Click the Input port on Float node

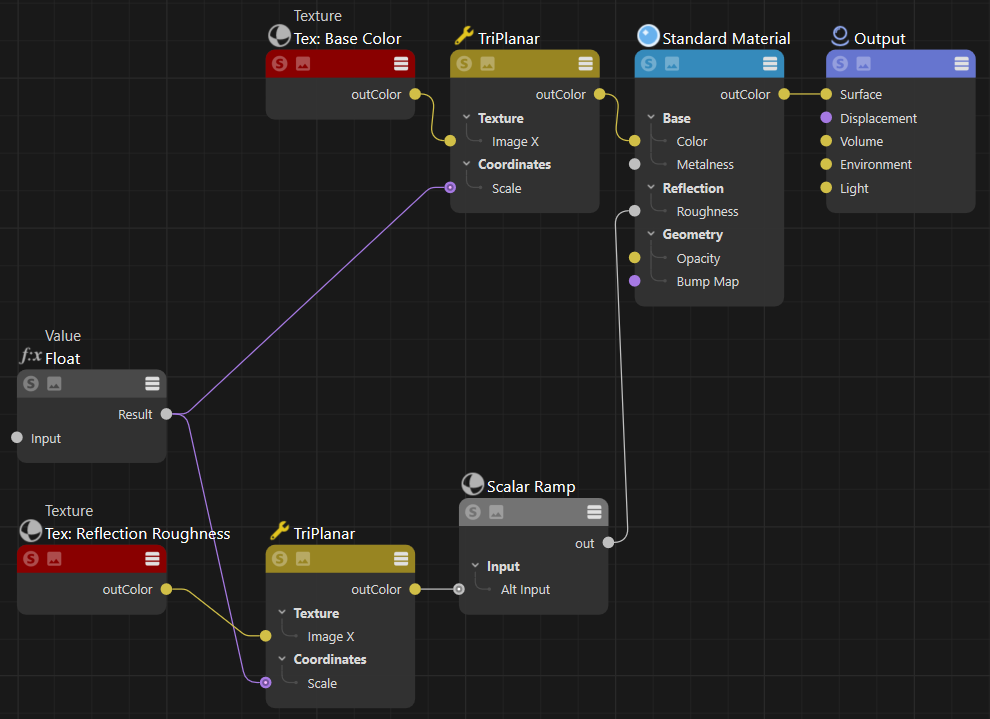(x=17, y=438)
